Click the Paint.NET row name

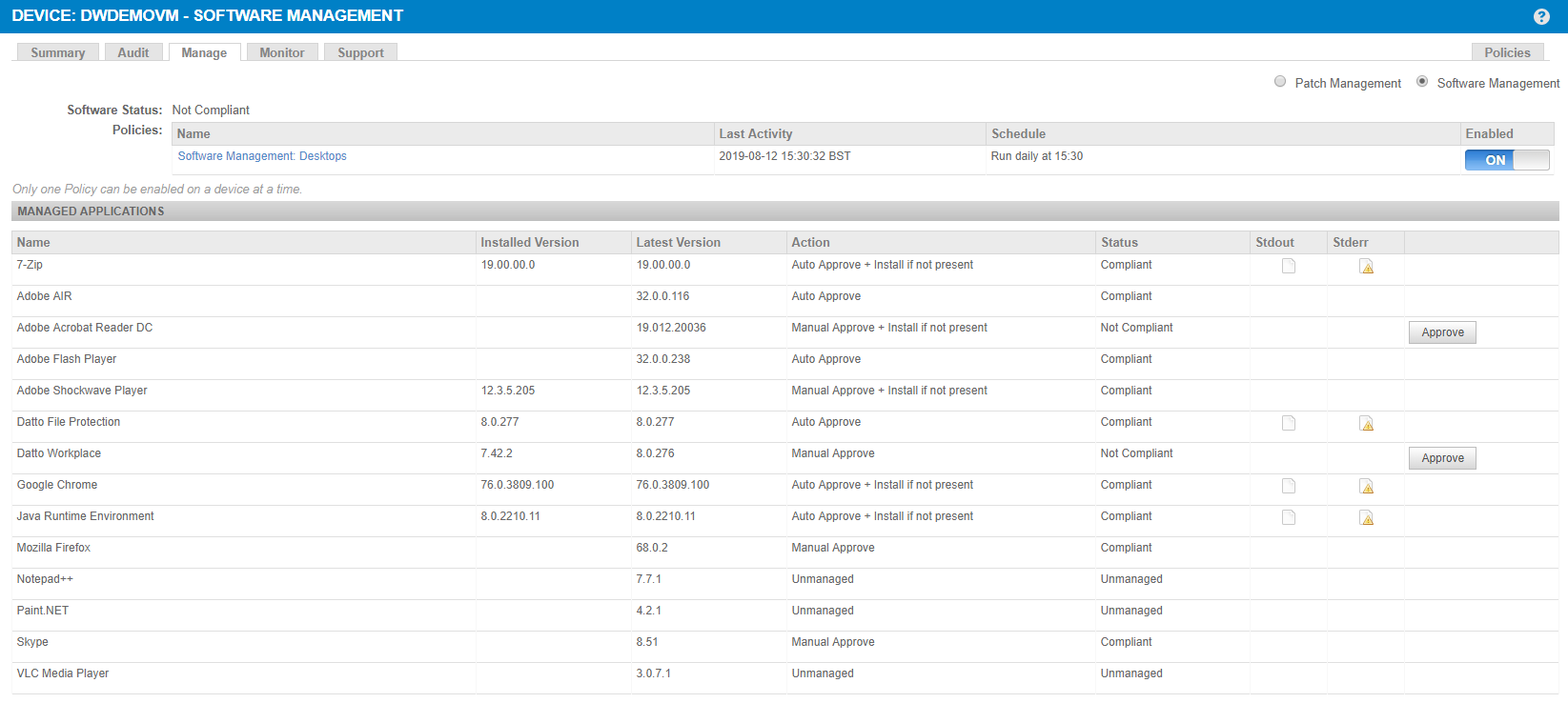42,611
